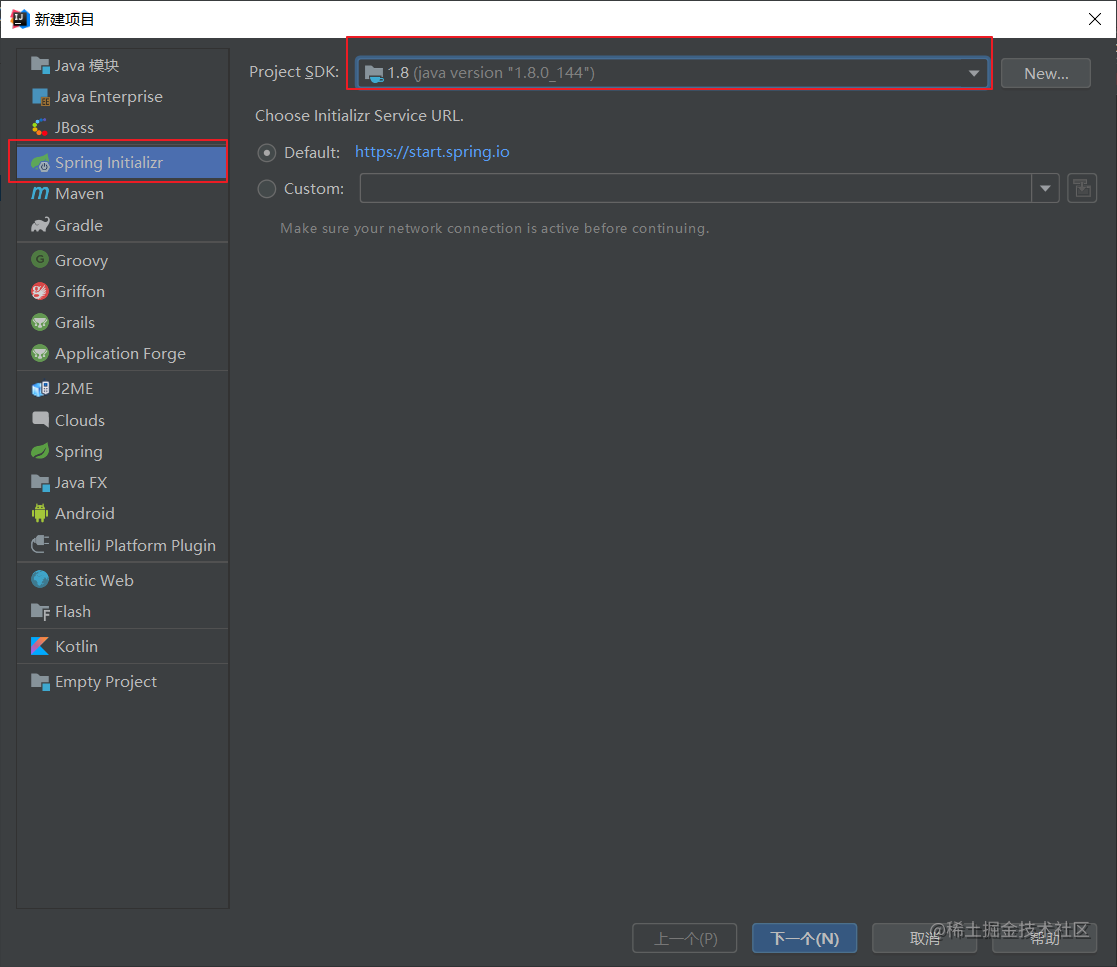
Task: Click the Maven m icon
Action: (40, 193)
